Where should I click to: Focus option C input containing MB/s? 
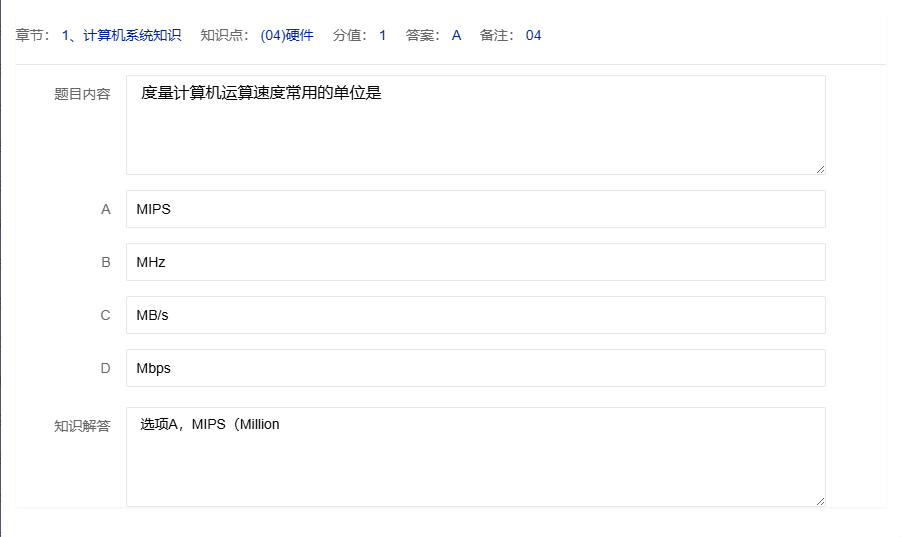tap(475, 315)
